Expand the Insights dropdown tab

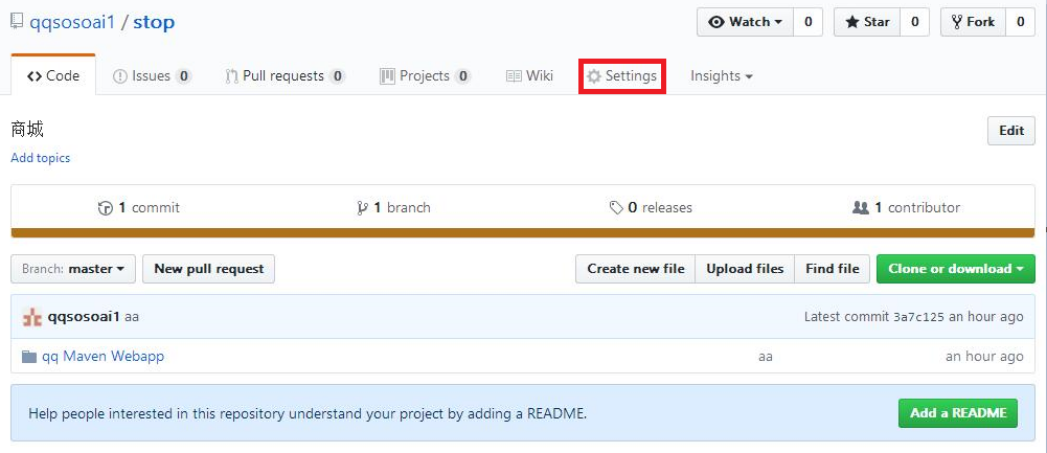pyautogui.click(x=721, y=76)
